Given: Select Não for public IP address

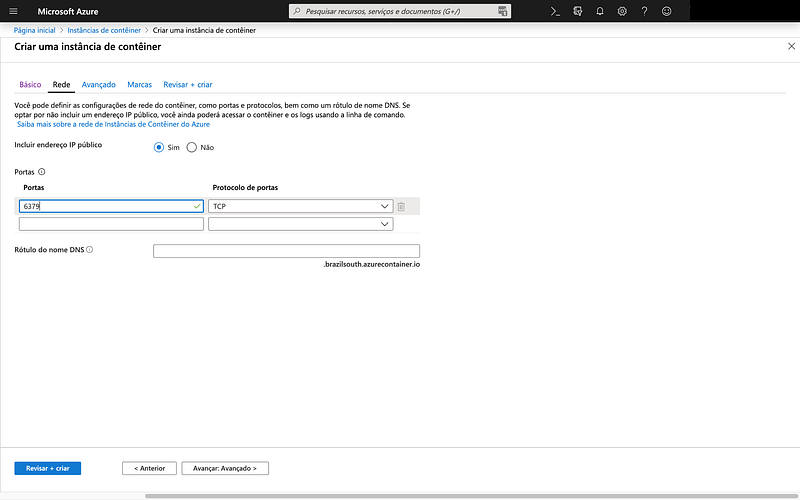Looking at the screenshot, I should (191, 147).
